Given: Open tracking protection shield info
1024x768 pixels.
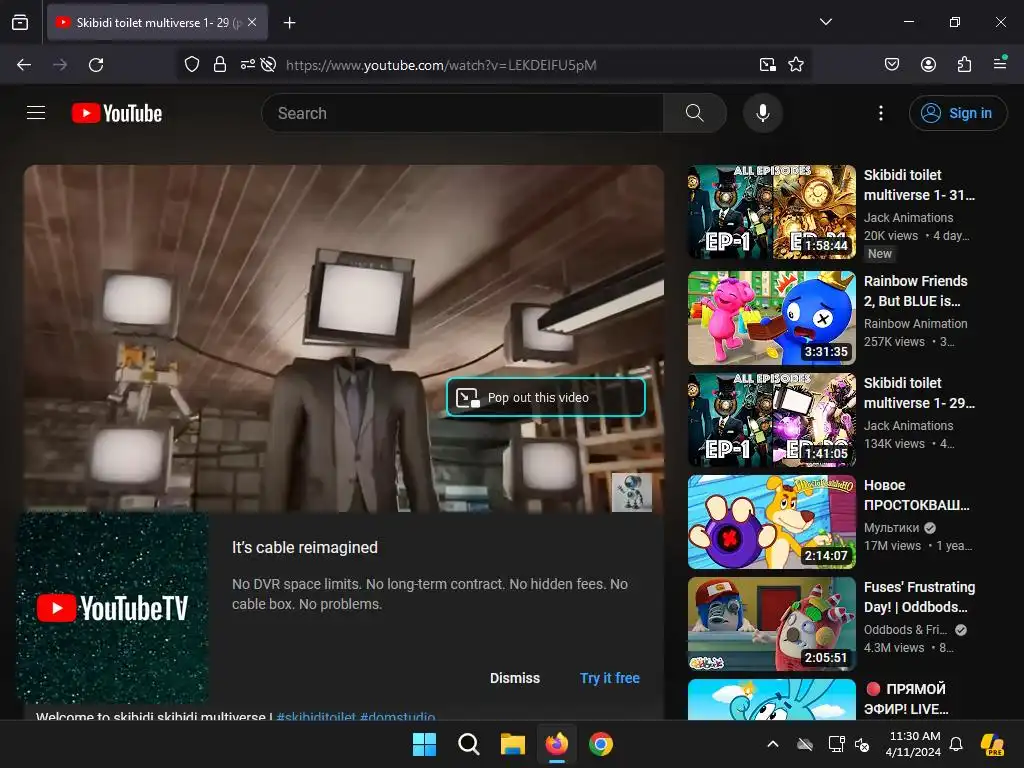Looking at the screenshot, I should pos(191,65).
